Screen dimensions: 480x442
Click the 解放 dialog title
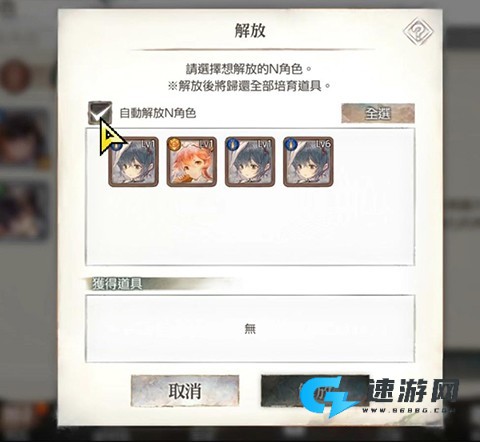click(x=250, y=31)
